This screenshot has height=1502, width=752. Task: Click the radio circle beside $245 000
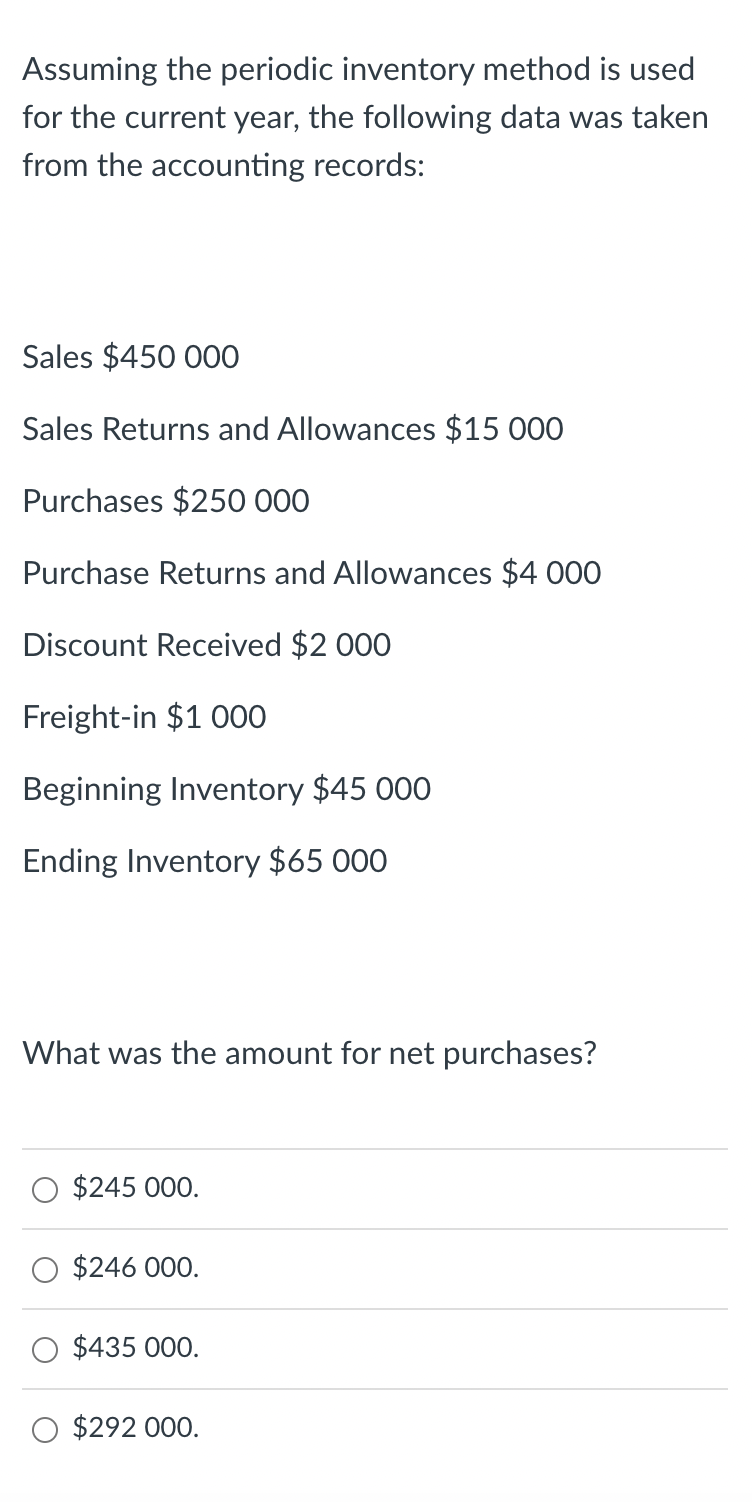pos(44,1190)
